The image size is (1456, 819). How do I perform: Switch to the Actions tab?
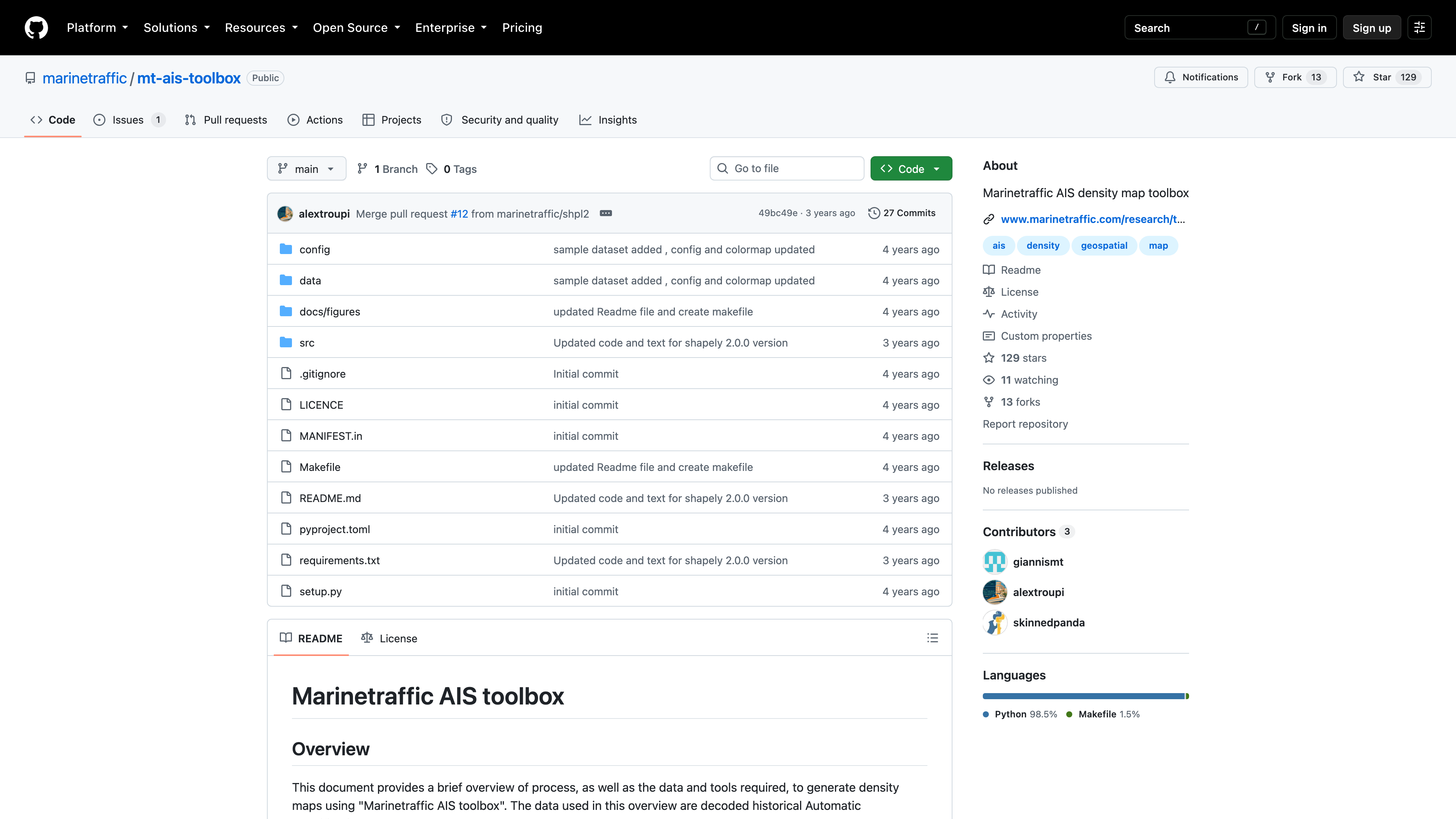click(315, 120)
